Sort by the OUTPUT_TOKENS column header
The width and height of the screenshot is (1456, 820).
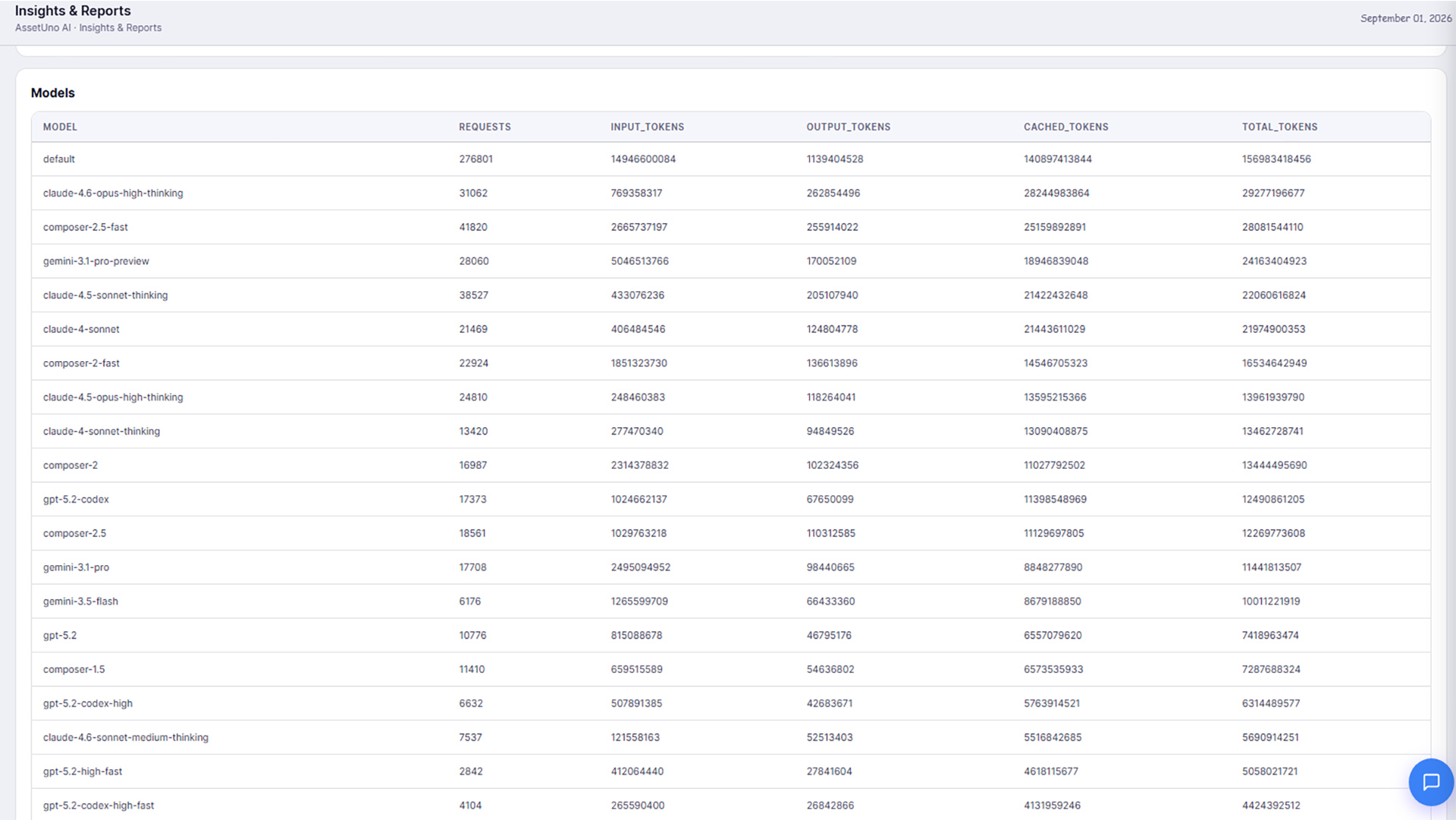point(848,127)
